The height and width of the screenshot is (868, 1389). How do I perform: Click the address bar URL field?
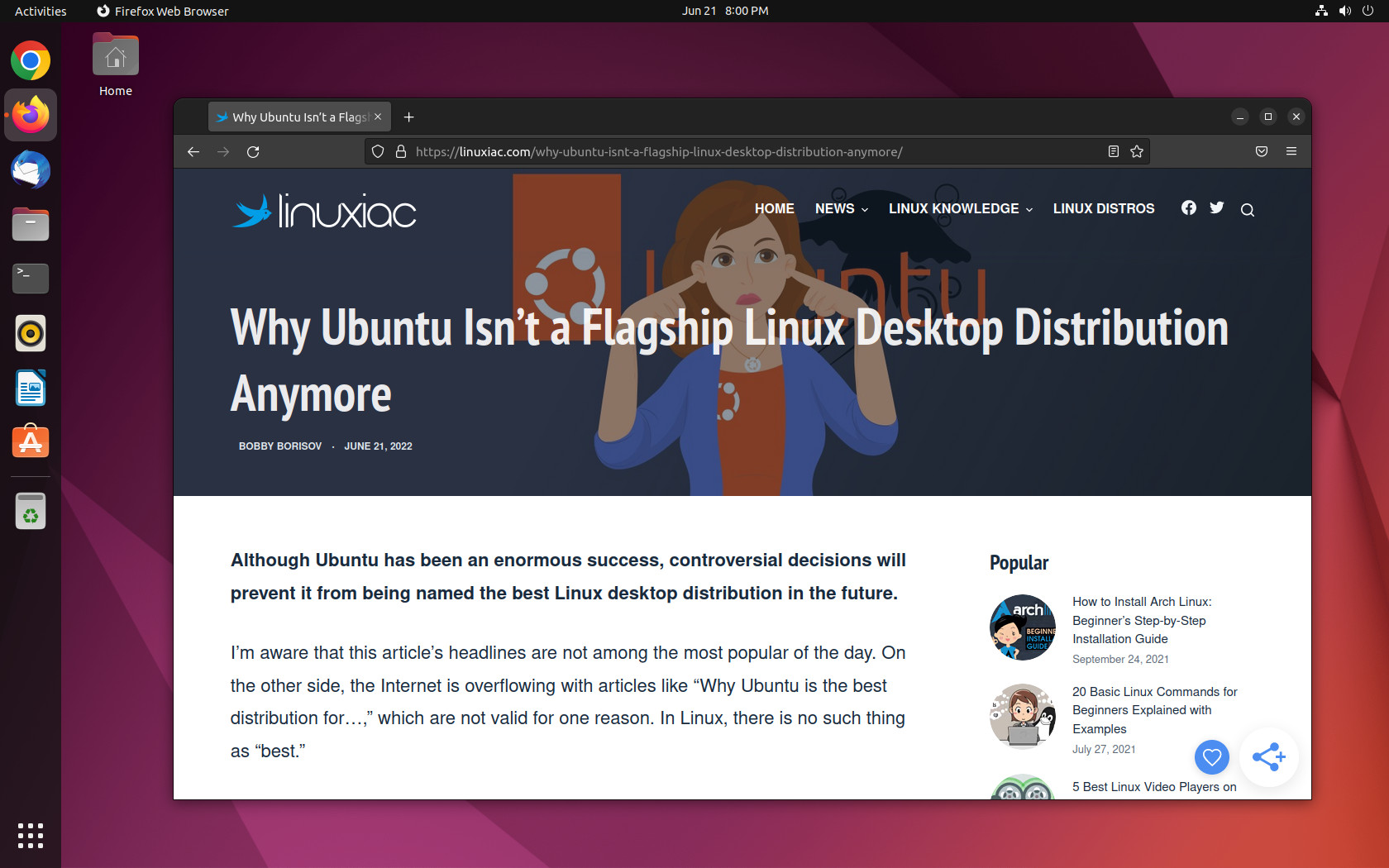point(757,152)
